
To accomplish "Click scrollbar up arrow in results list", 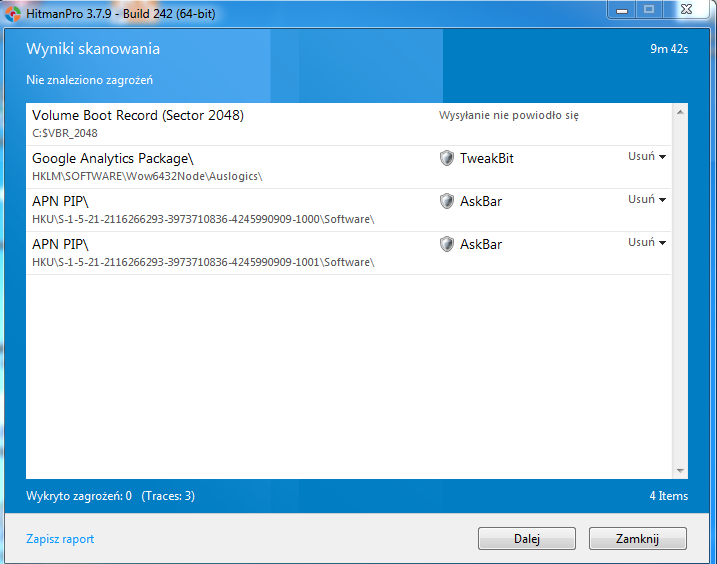I will 680,113.
